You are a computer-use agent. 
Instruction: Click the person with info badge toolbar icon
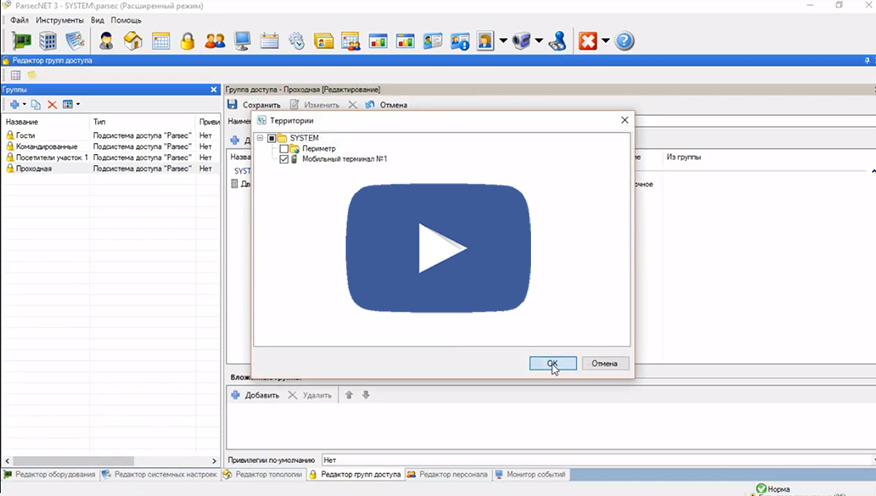460,41
